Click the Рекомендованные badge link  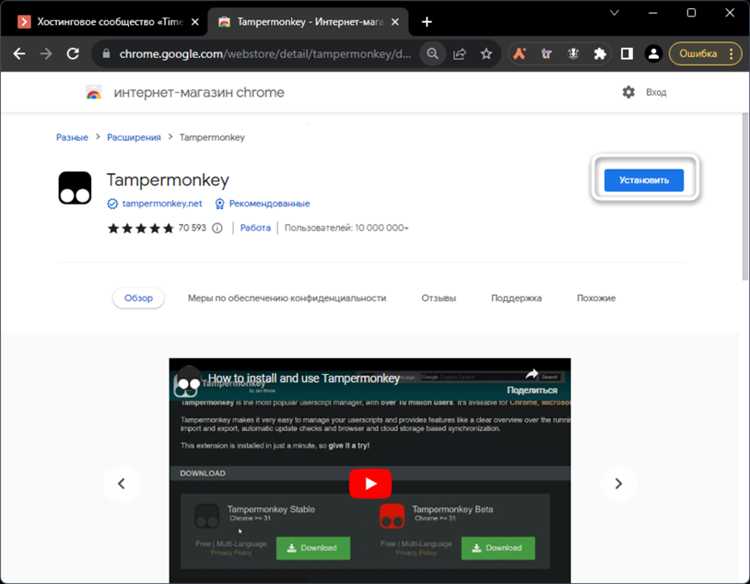269,204
